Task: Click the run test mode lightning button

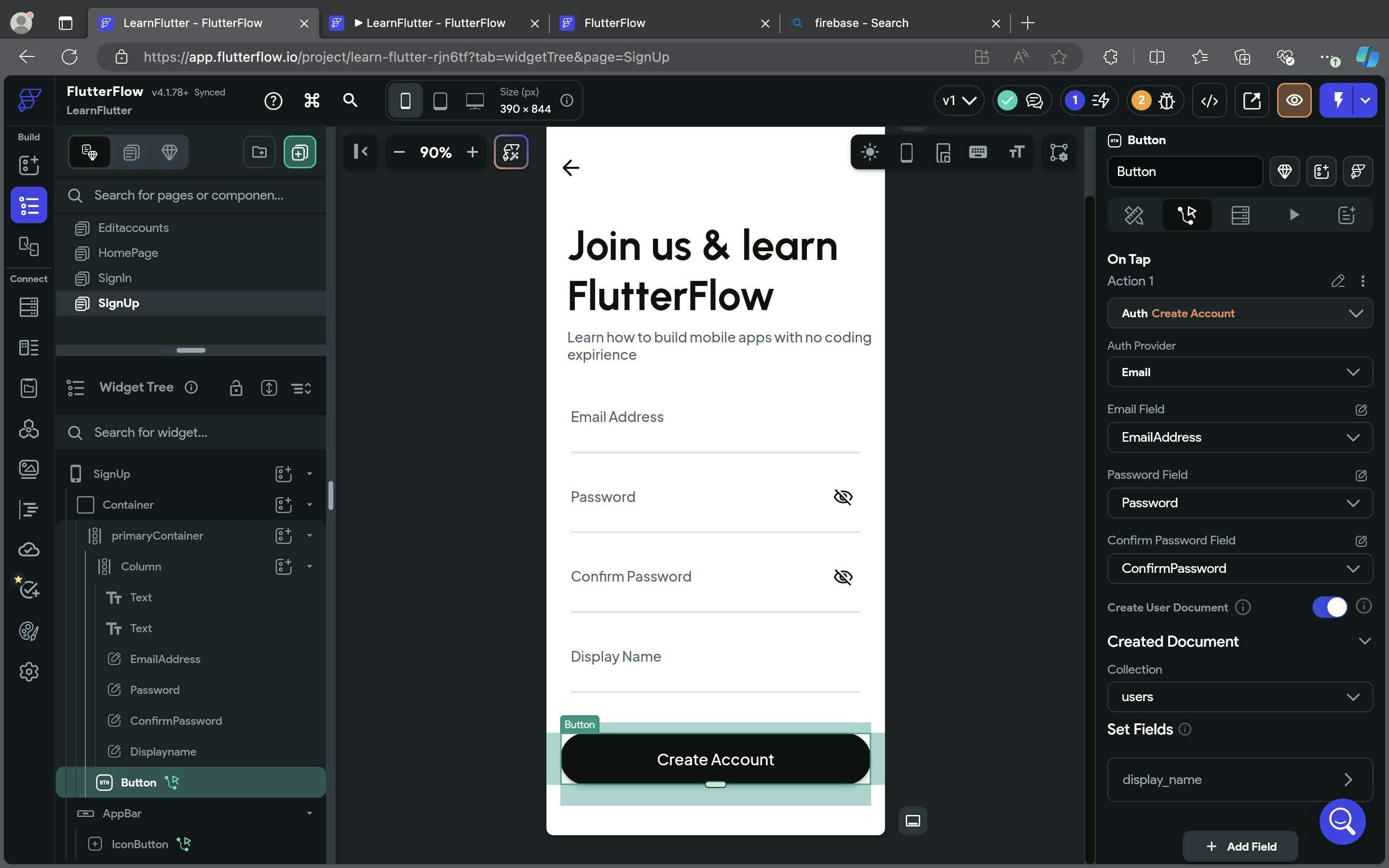Action: [x=1338, y=100]
